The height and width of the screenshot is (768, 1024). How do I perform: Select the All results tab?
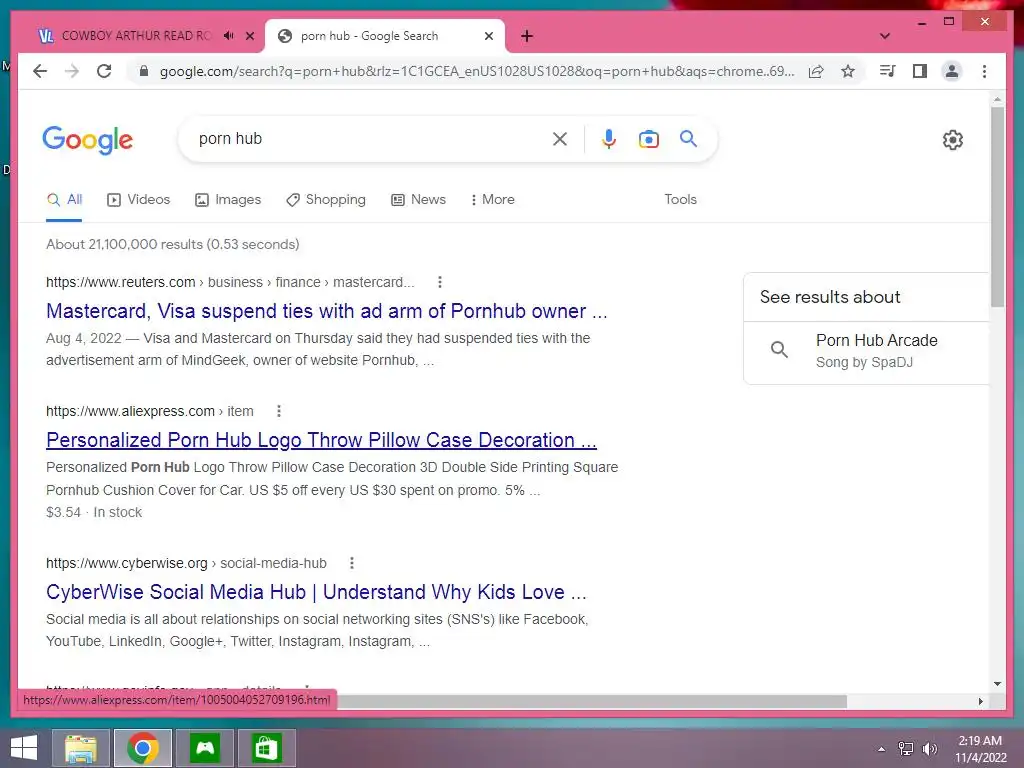click(64, 200)
